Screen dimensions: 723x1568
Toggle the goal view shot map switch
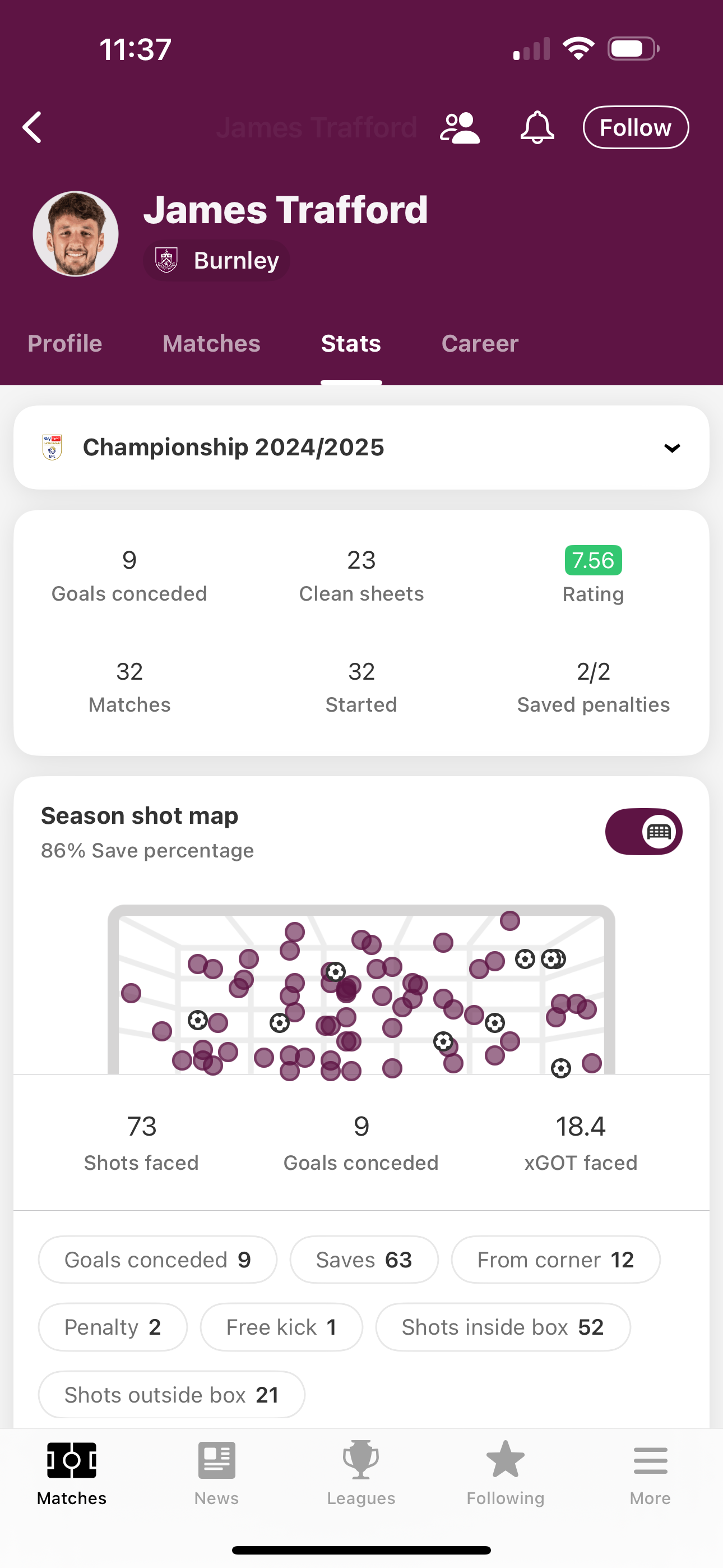point(643,832)
